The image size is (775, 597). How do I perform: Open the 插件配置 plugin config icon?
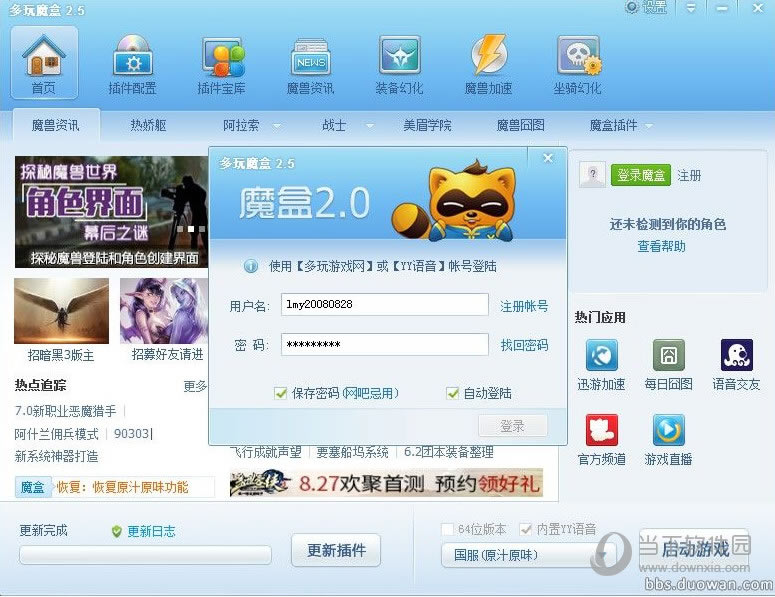coord(133,55)
